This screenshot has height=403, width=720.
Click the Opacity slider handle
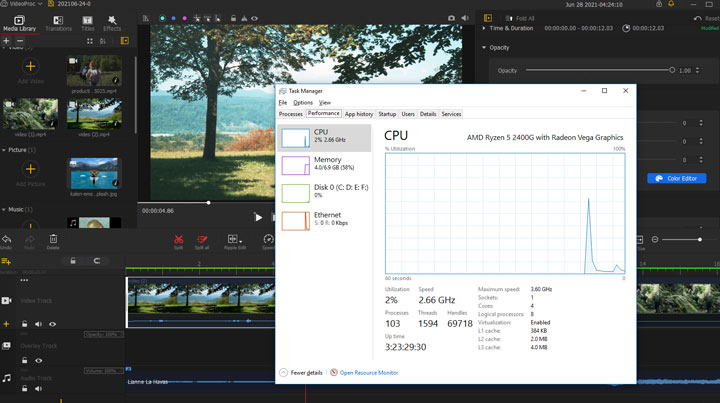point(670,70)
